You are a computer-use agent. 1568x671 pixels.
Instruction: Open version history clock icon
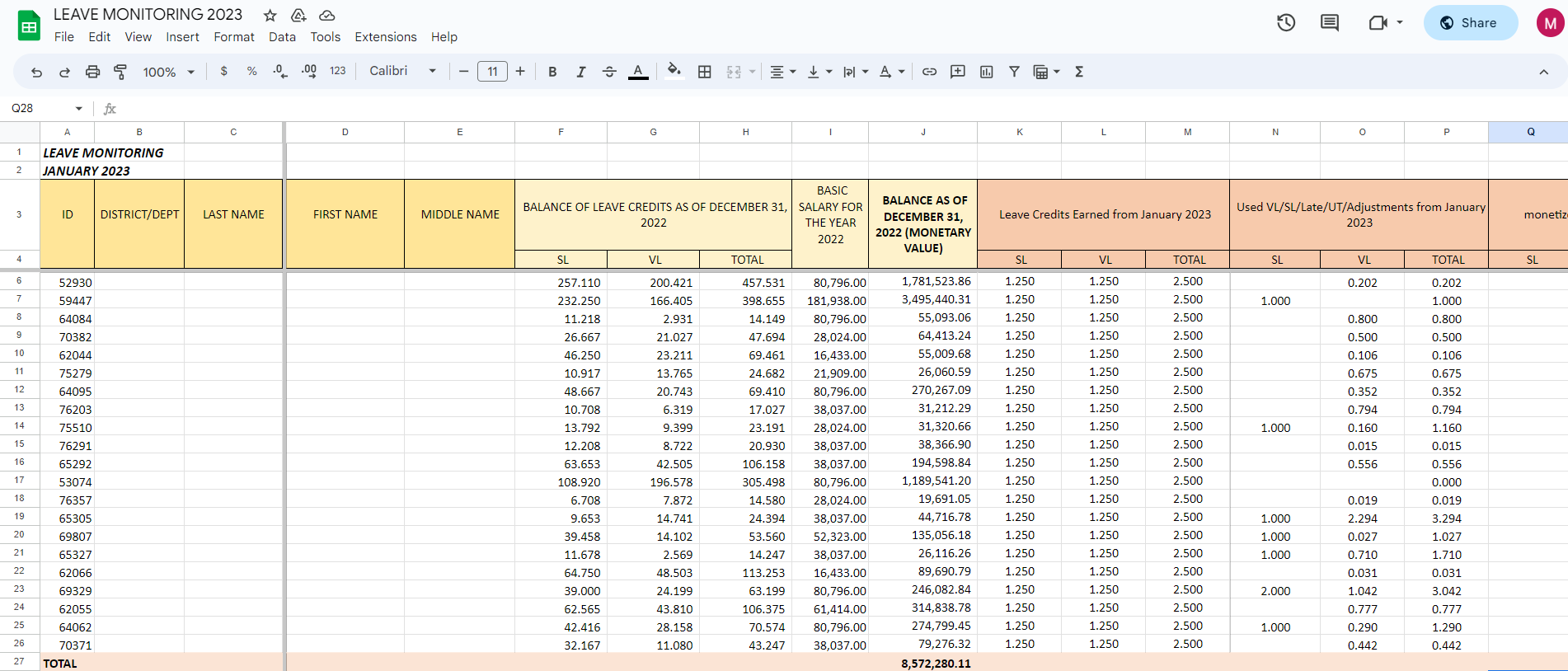[x=1285, y=23]
